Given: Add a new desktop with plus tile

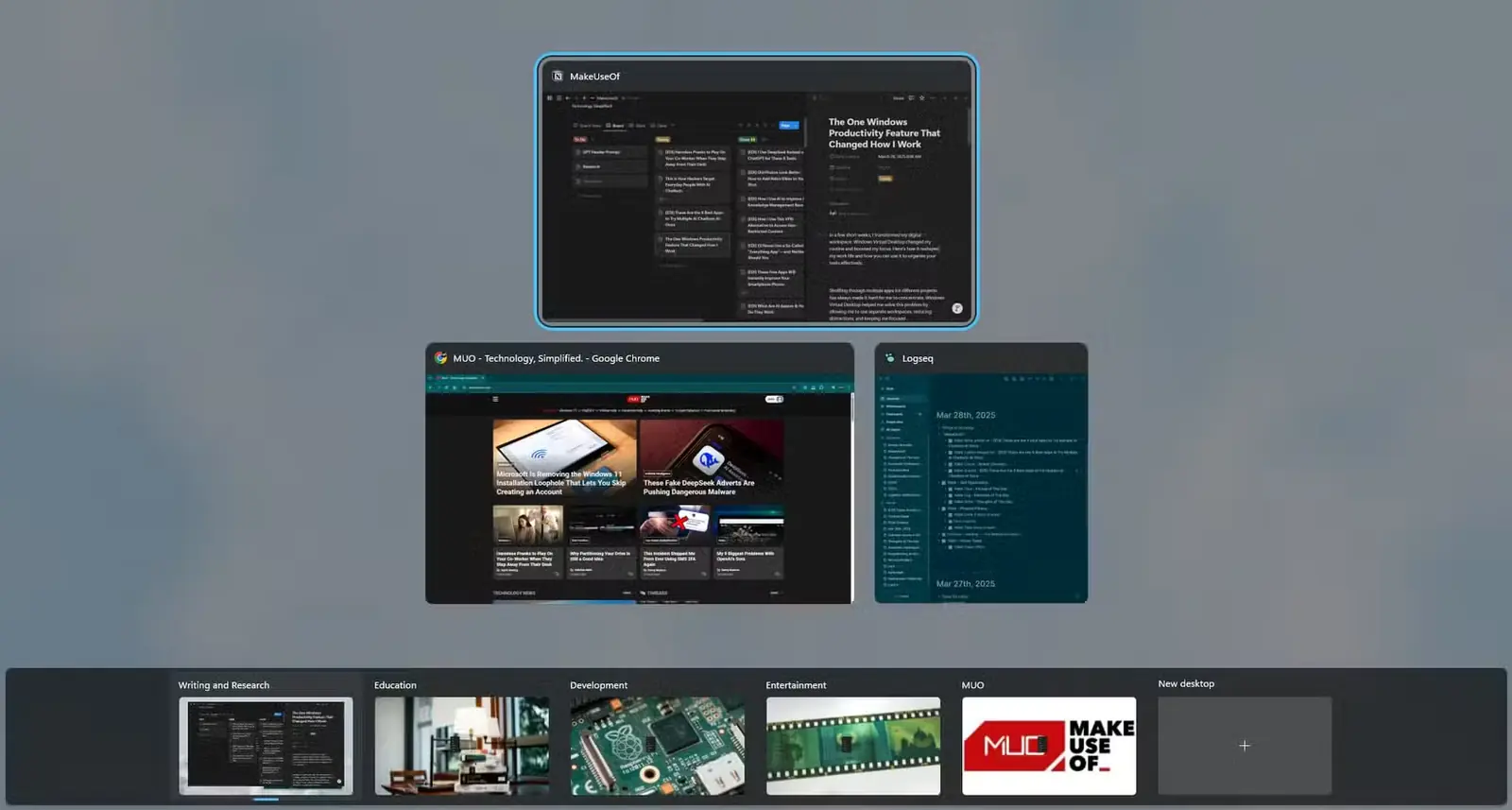Looking at the screenshot, I should point(1245,746).
